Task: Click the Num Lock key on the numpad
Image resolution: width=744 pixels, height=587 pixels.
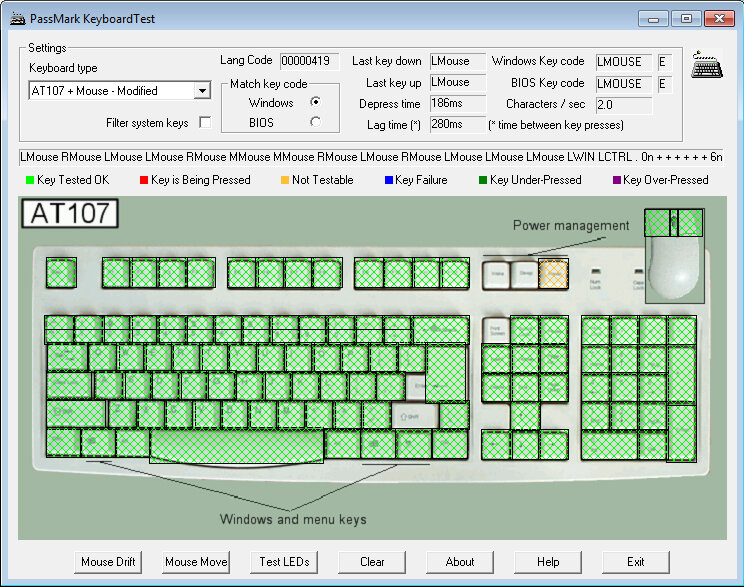Action: pyautogui.click(x=596, y=330)
